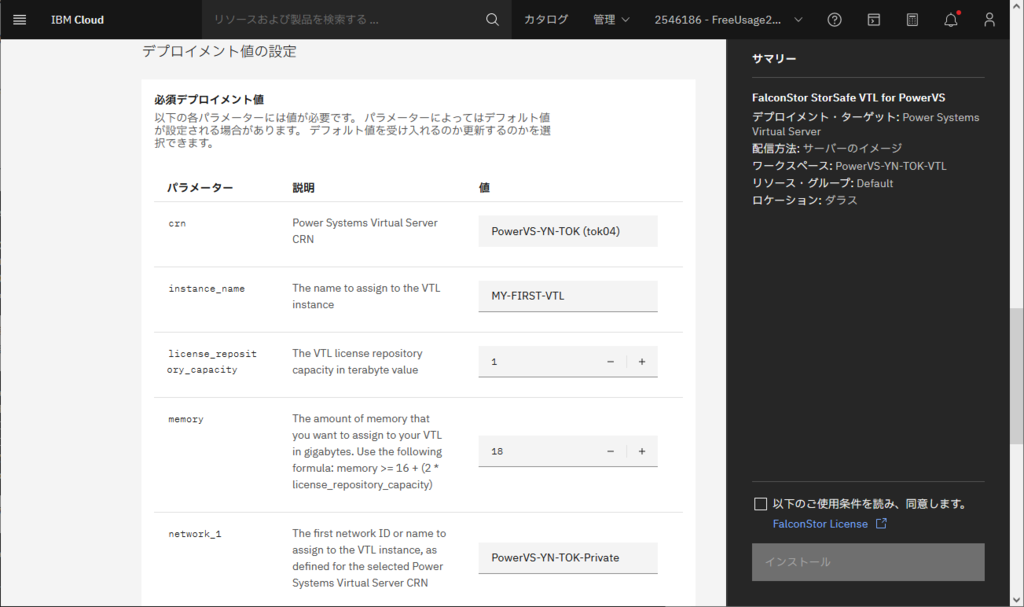Click the 説明 column header
Screen dimensions: 1024x607
click(303, 188)
